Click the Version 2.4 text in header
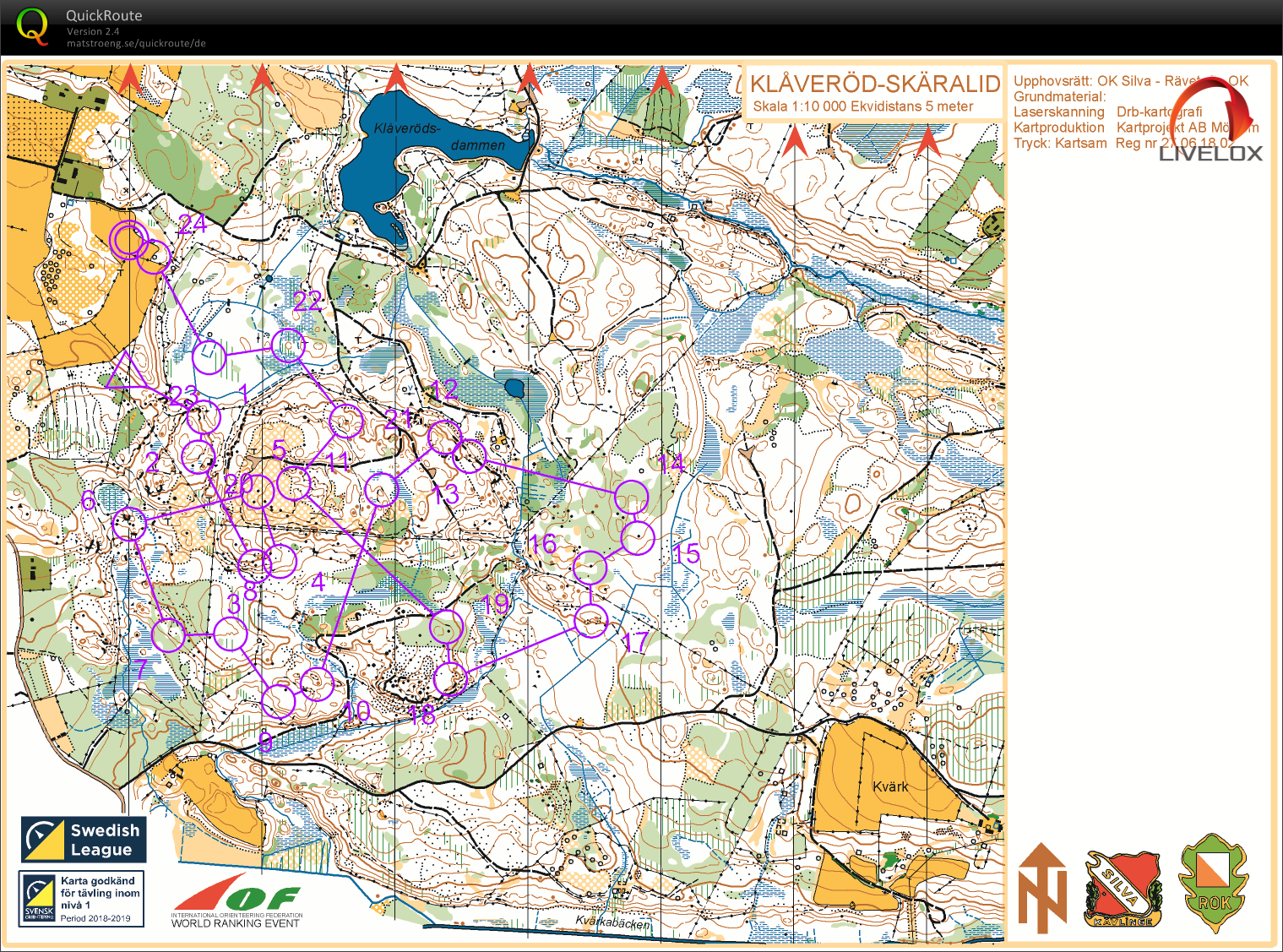Image resolution: width=1283 pixels, height=952 pixels. pyautogui.click(x=93, y=31)
